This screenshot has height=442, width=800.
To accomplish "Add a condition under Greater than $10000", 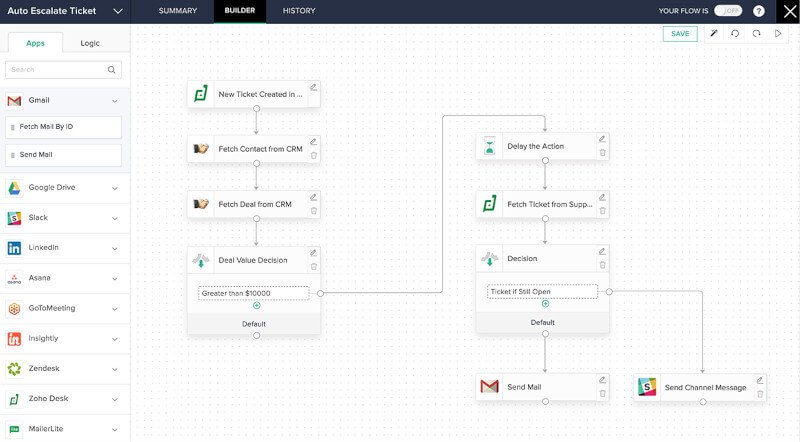I will 257,306.
